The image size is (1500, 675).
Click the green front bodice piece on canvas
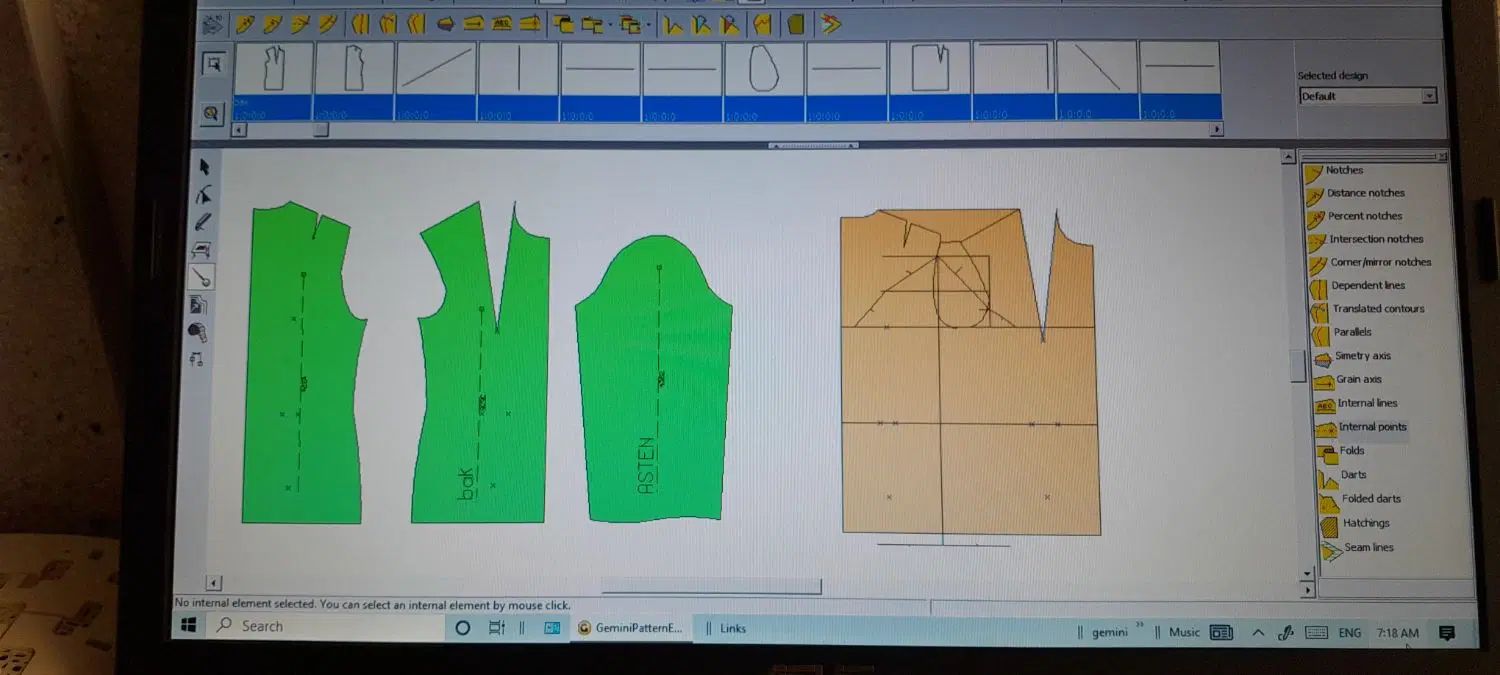pyautogui.click(x=303, y=365)
